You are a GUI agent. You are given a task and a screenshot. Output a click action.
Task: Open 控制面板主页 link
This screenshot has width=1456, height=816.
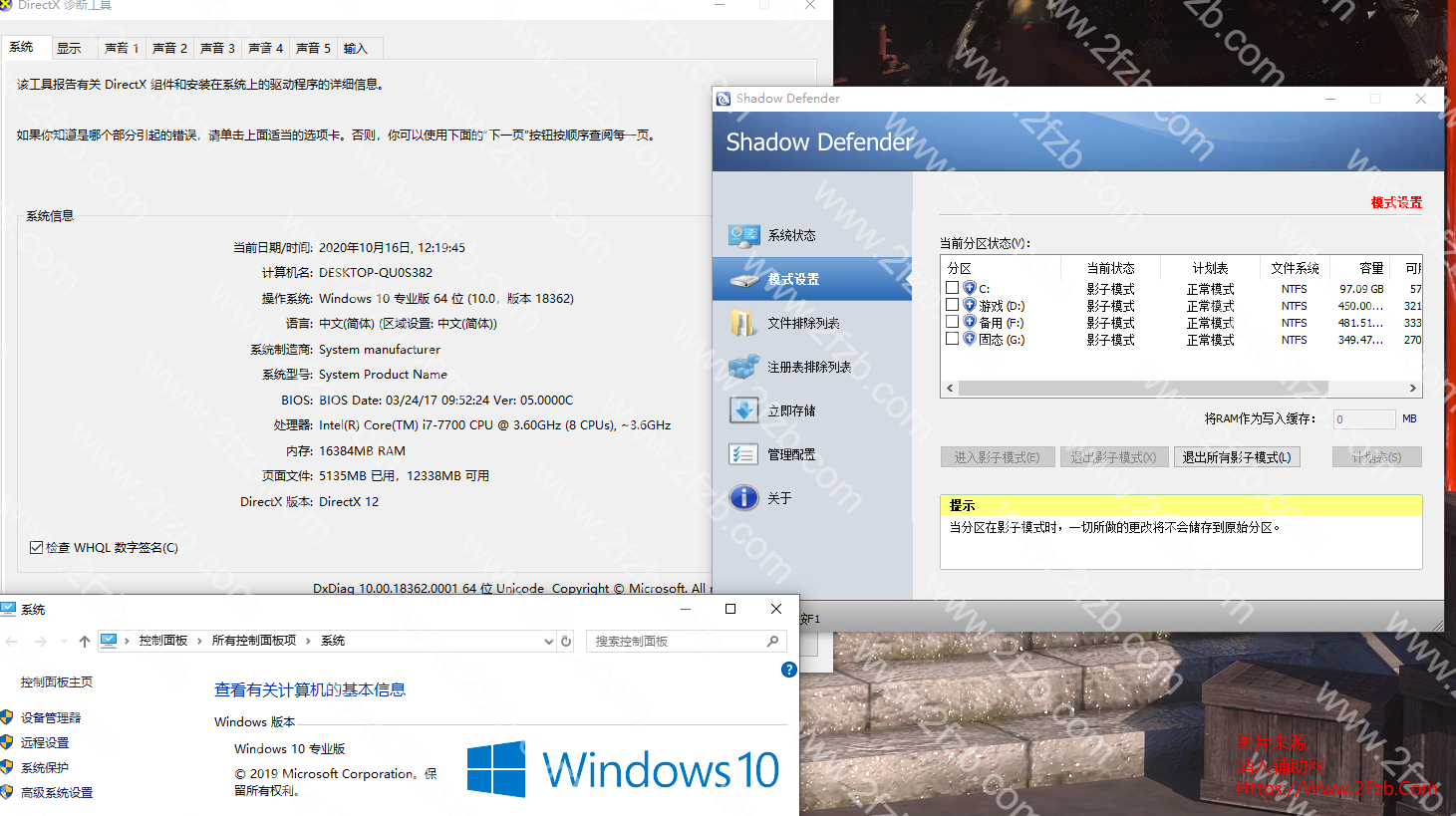tap(57, 681)
